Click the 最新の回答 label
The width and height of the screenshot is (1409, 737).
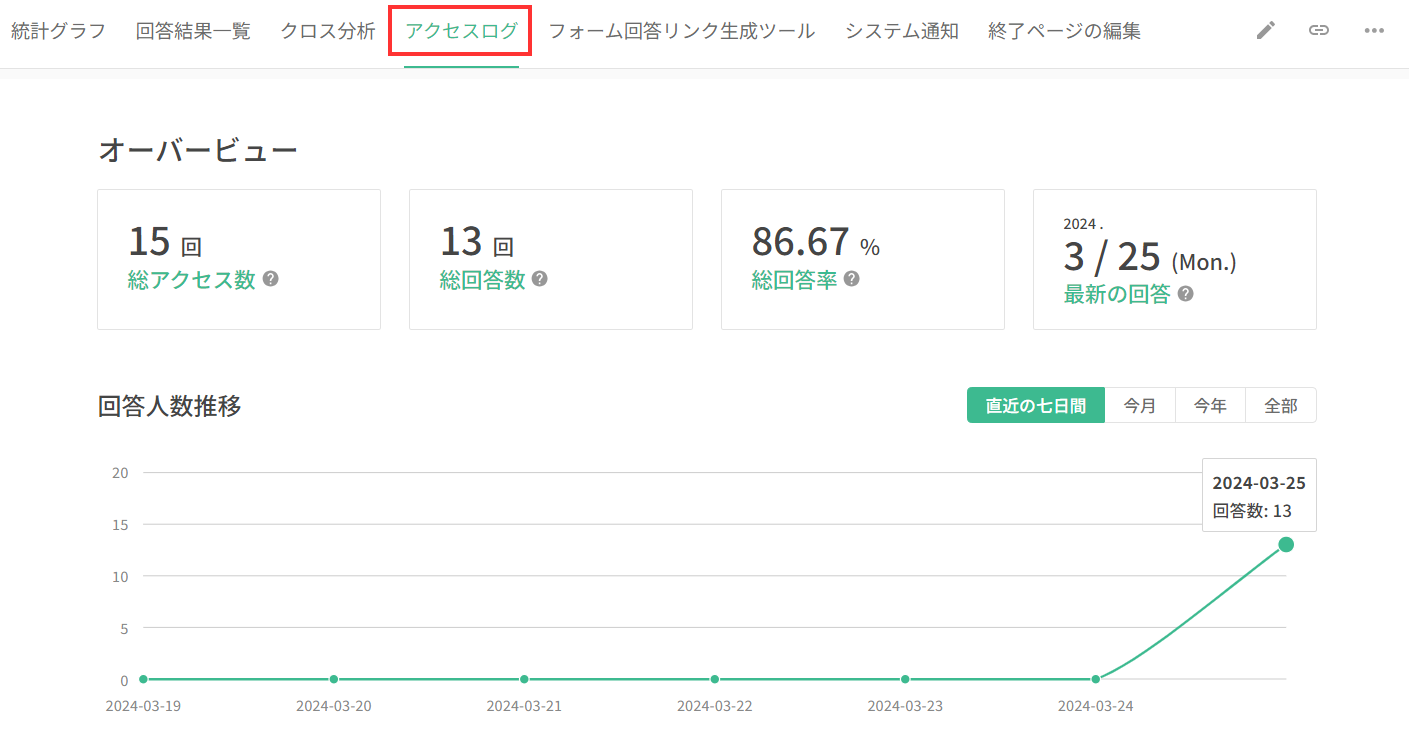1117,294
